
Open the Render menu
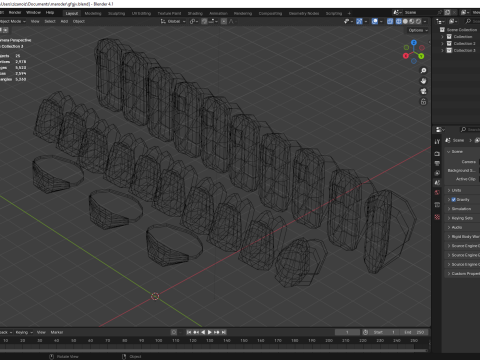15,13
